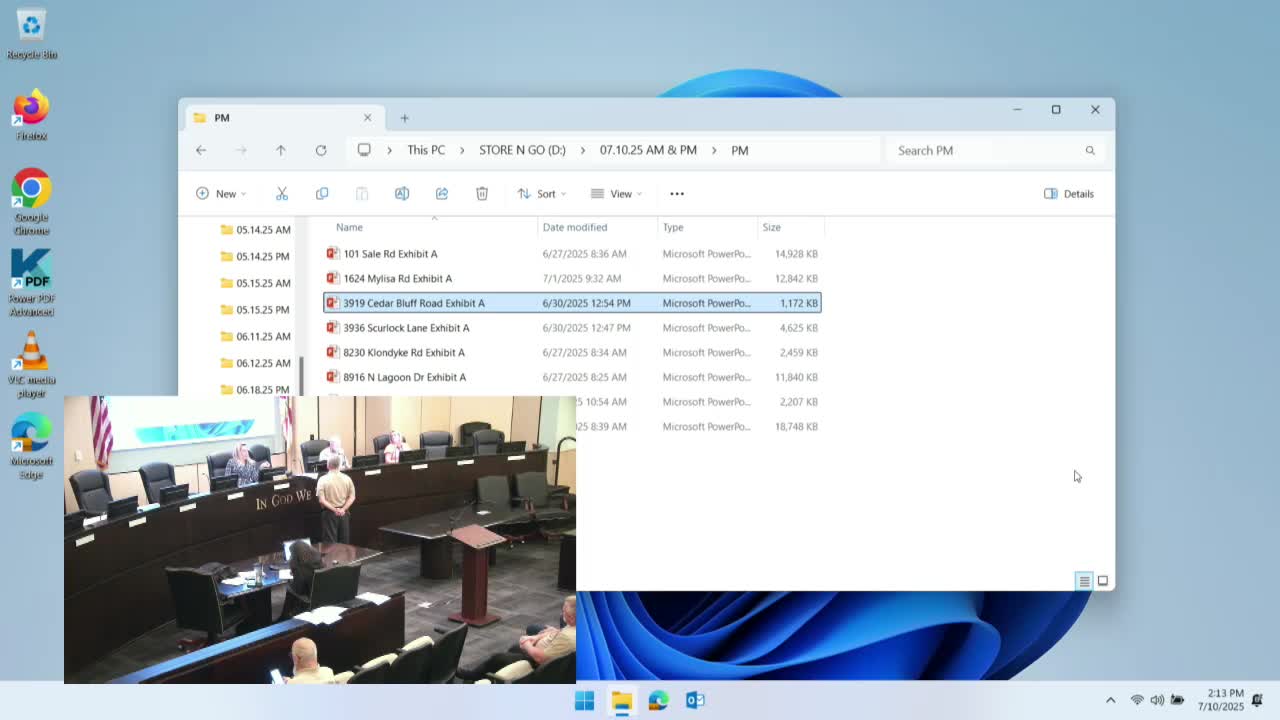This screenshot has width=1280, height=720.
Task: Click the search magnifier icon
Action: pyautogui.click(x=1090, y=150)
